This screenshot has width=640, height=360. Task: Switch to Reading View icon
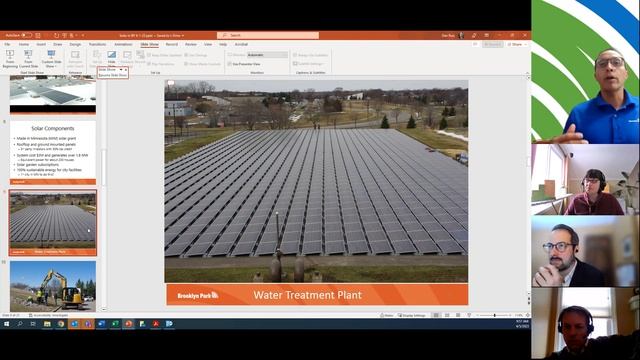458,315
